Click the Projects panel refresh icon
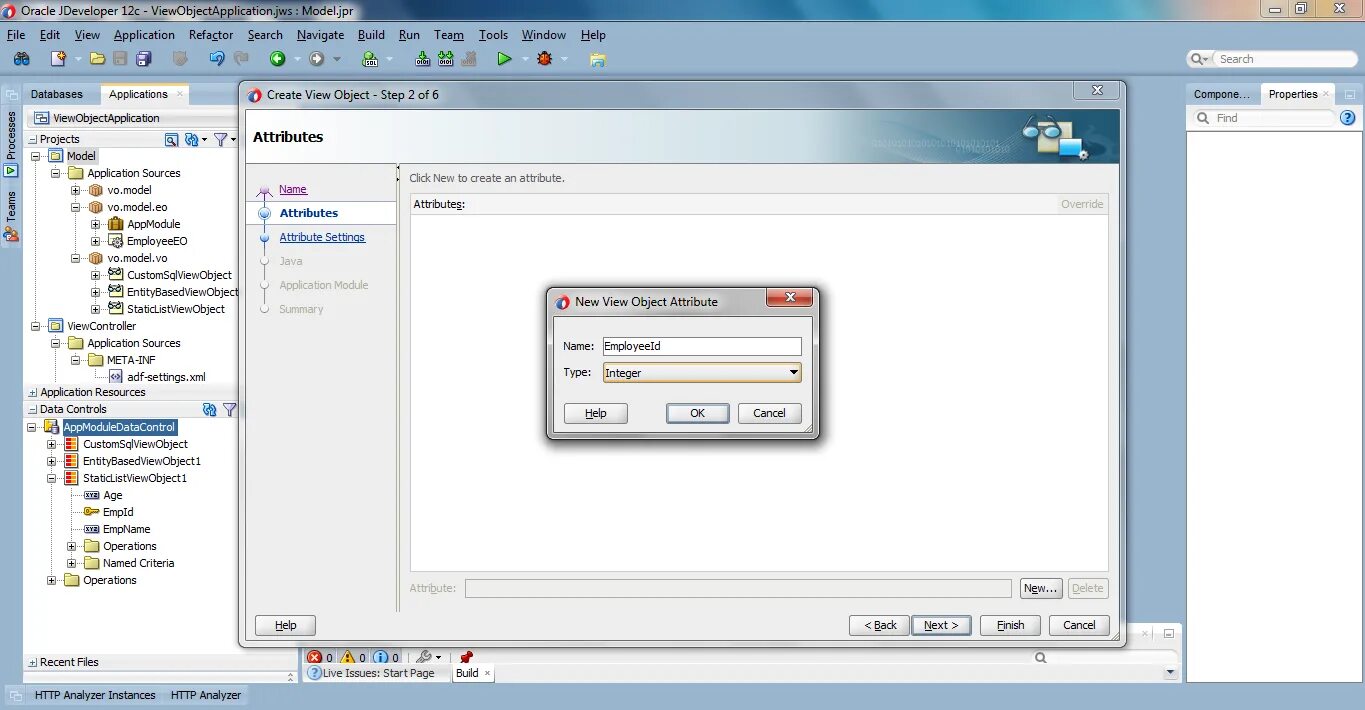Image resolution: width=1365 pixels, height=710 pixels. pos(192,140)
